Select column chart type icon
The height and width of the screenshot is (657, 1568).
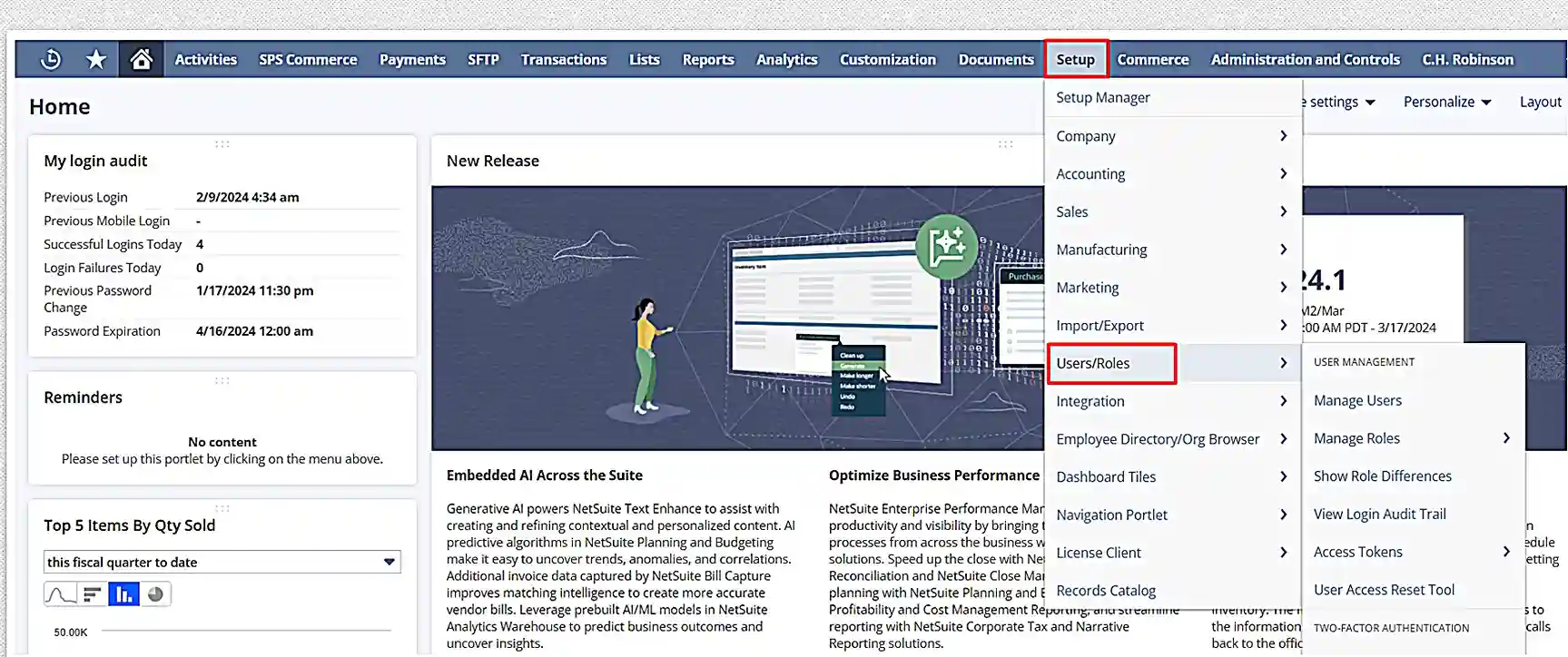tap(123, 594)
